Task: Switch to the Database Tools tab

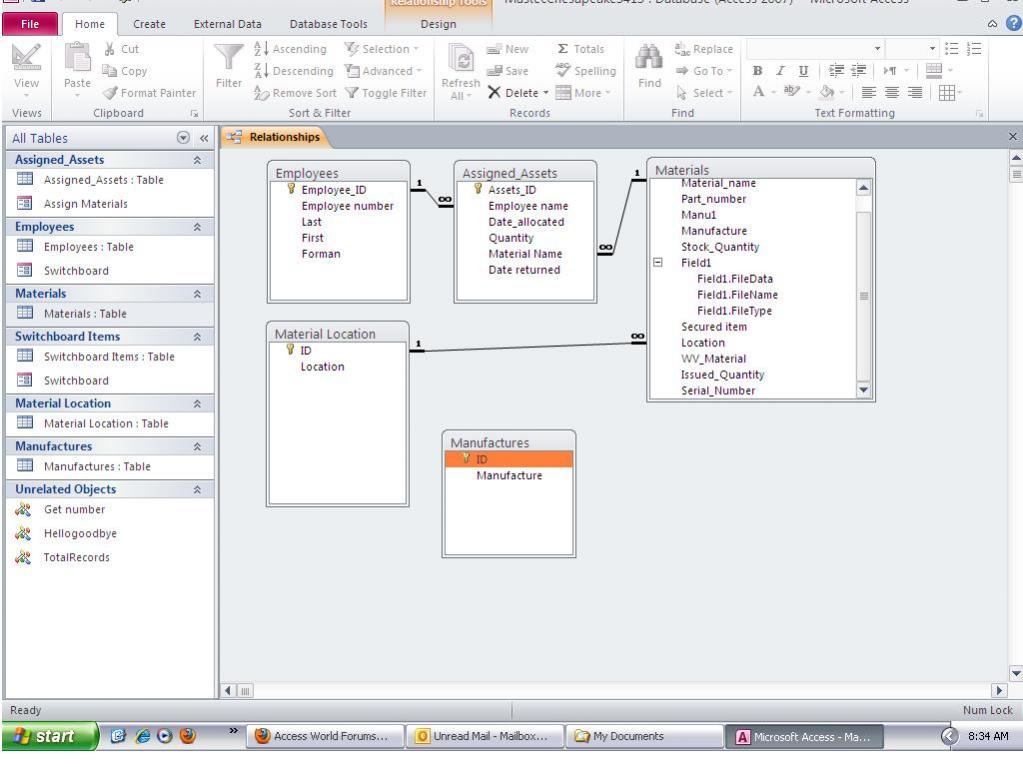Action: click(x=328, y=24)
